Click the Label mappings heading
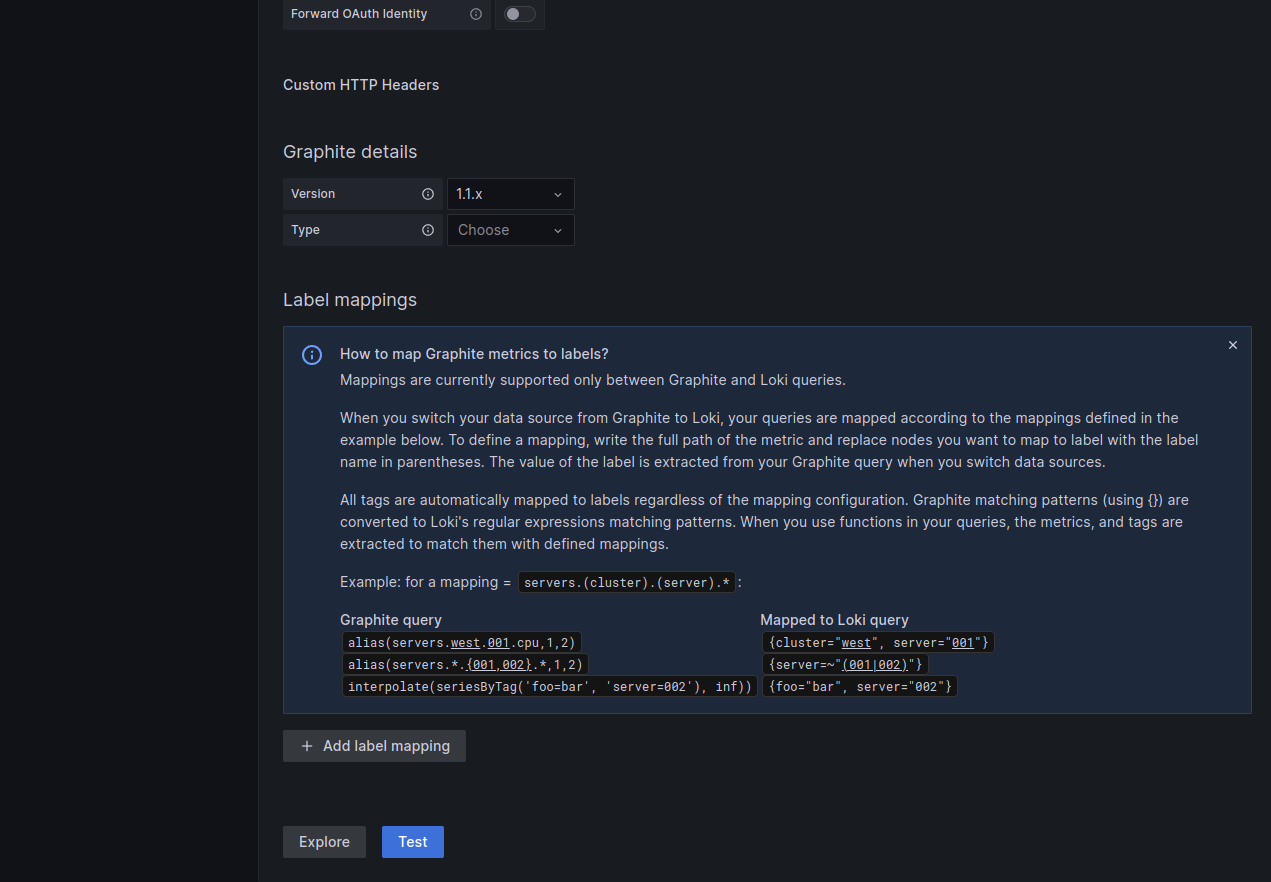Screen dimensions: 1271x882 pos(350,300)
